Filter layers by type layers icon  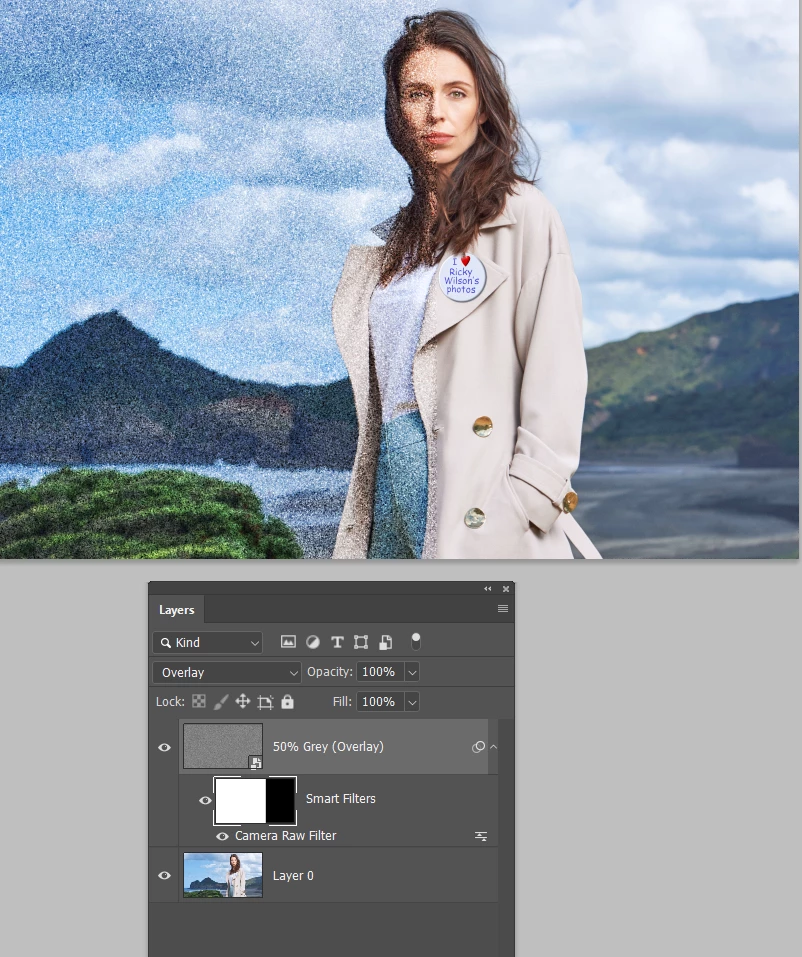(337, 641)
